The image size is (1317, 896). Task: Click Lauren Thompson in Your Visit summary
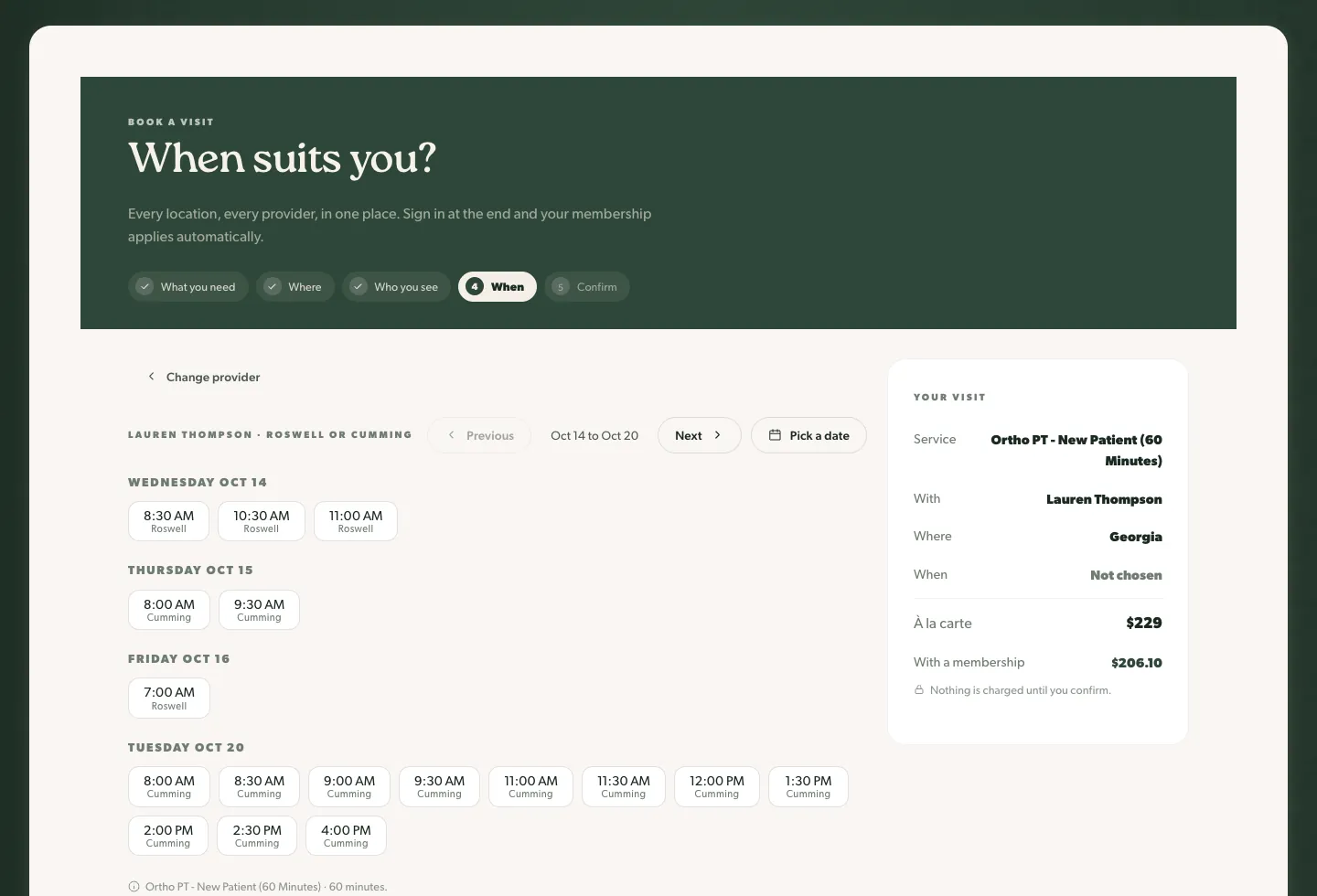(1104, 499)
